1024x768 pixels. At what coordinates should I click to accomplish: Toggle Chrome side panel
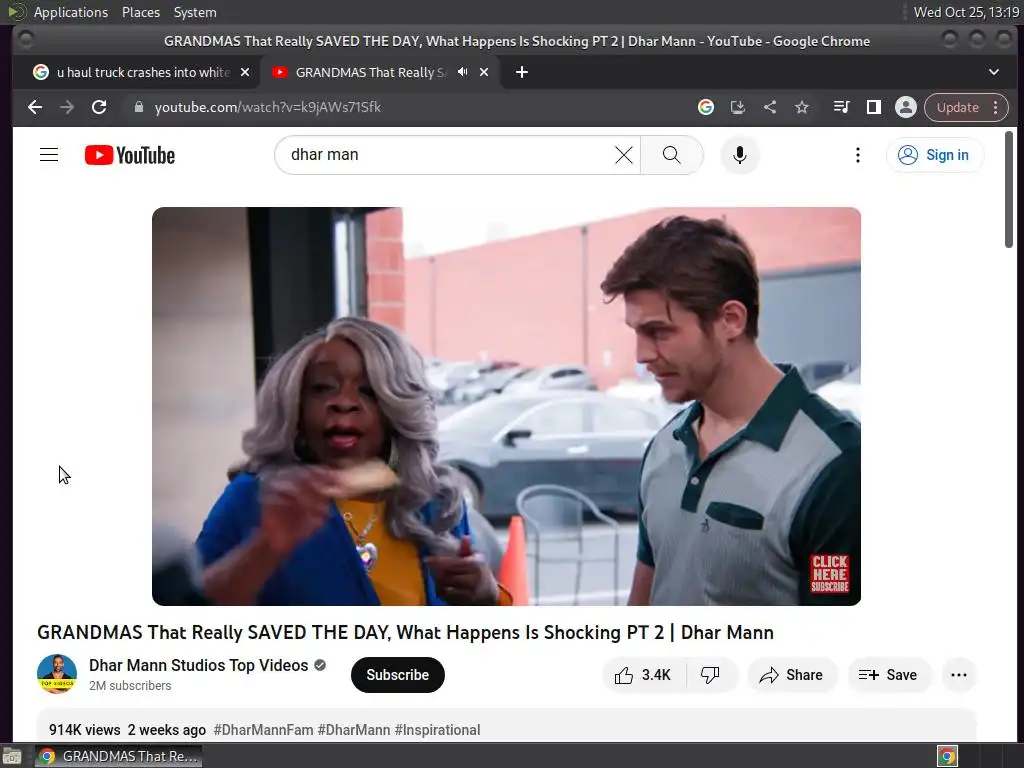pyautogui.click(x=873, y=107)
